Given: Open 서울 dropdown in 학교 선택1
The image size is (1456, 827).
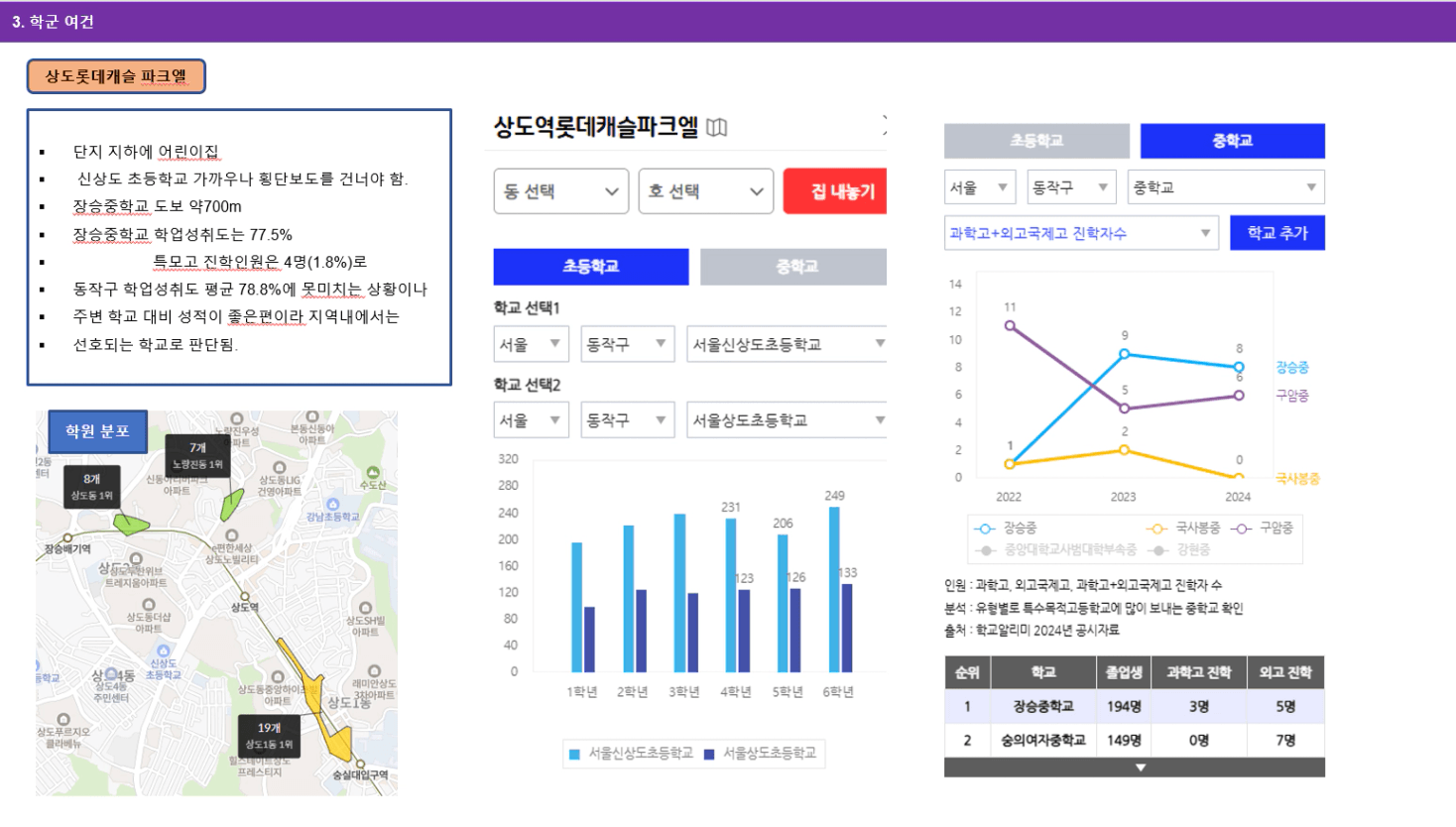Looking at the screenshot, I should [531, 344].
